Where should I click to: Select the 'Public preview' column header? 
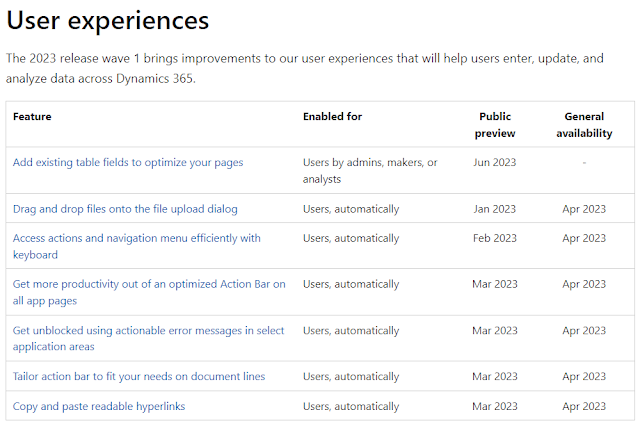[x=494, y=124]
